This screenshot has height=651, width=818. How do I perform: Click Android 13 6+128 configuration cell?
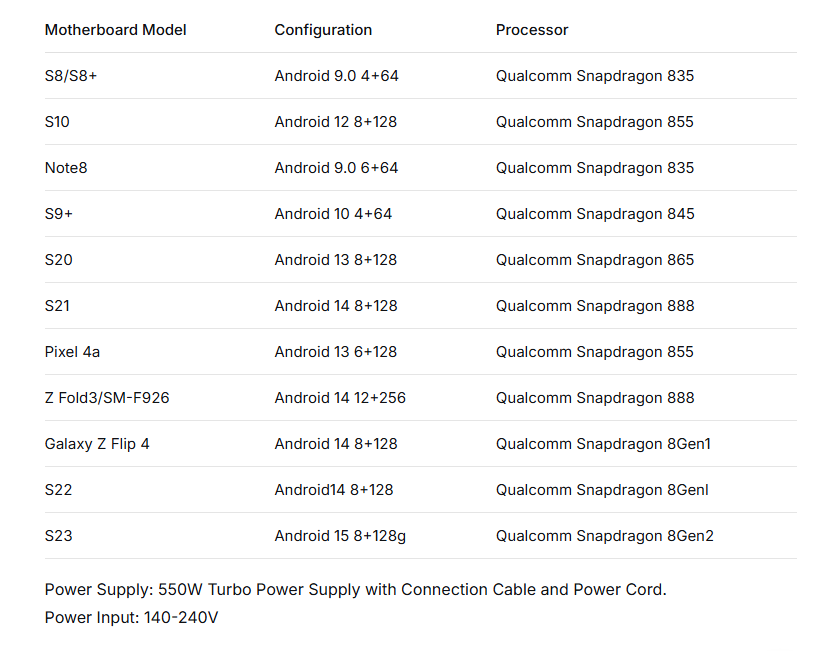[336, 352]
